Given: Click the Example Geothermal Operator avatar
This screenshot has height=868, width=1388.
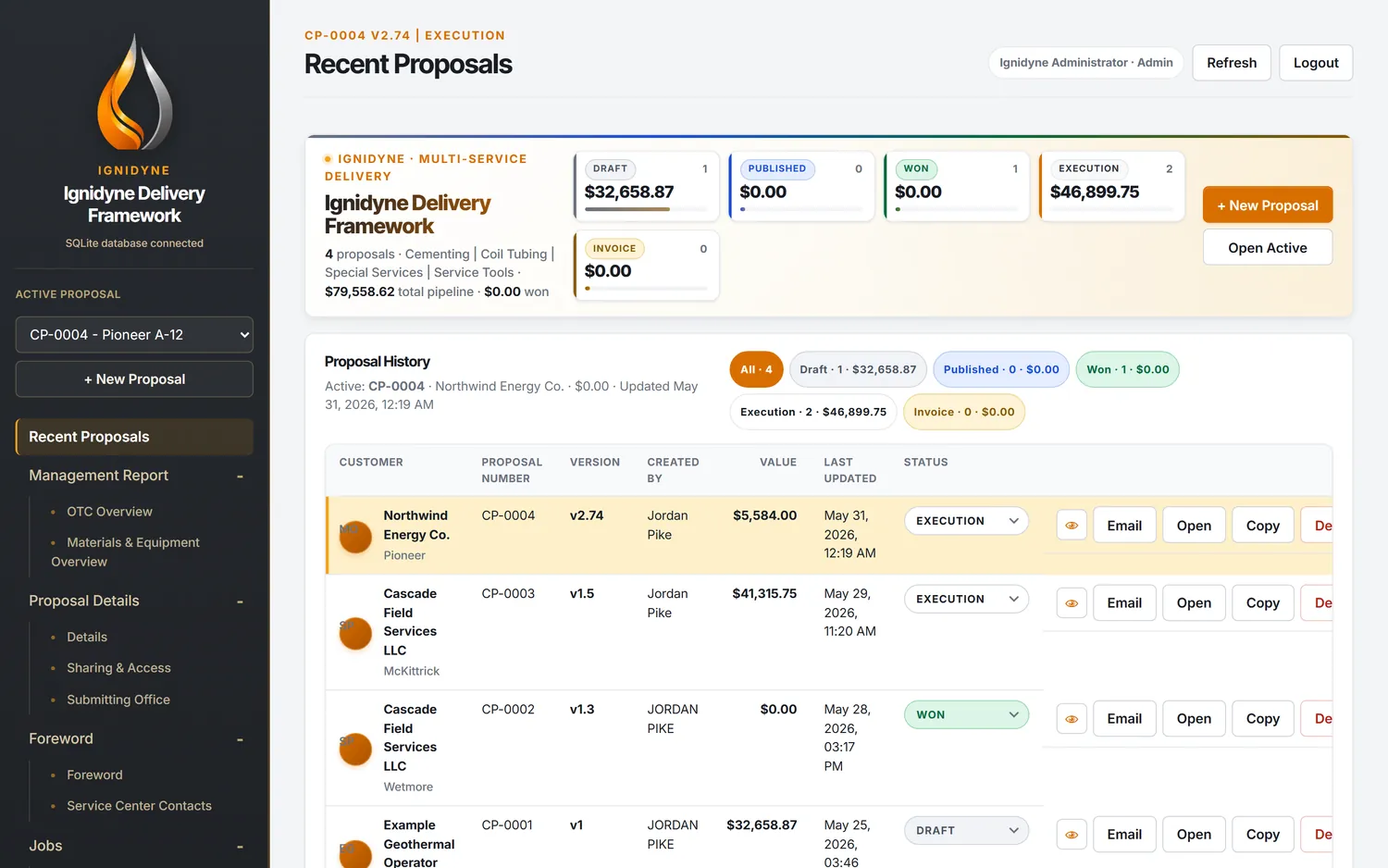Looking at the screenshot, I should point(355,853).
